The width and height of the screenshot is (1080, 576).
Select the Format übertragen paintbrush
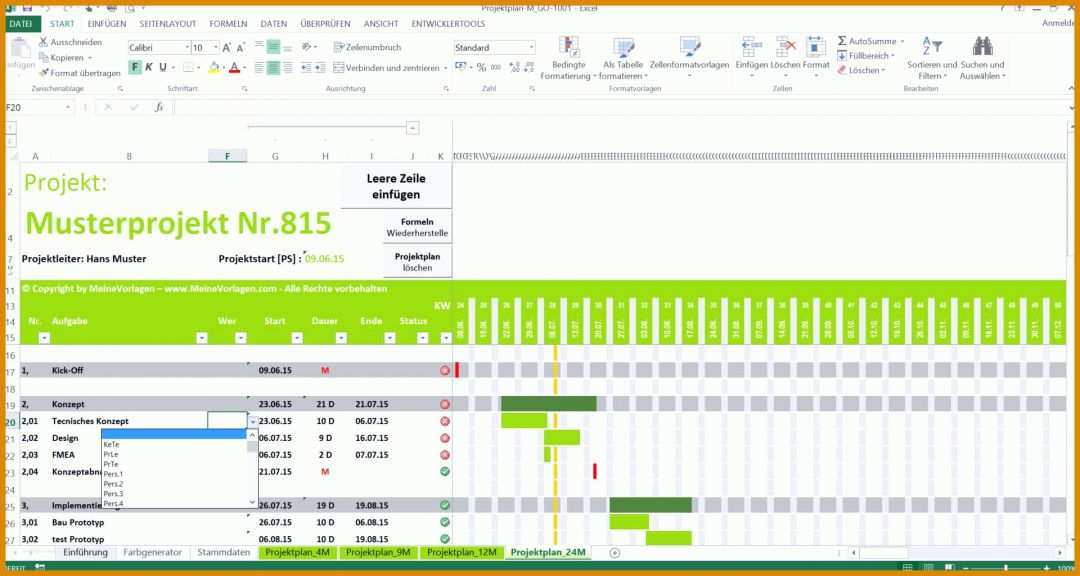(x=43, y=72)
